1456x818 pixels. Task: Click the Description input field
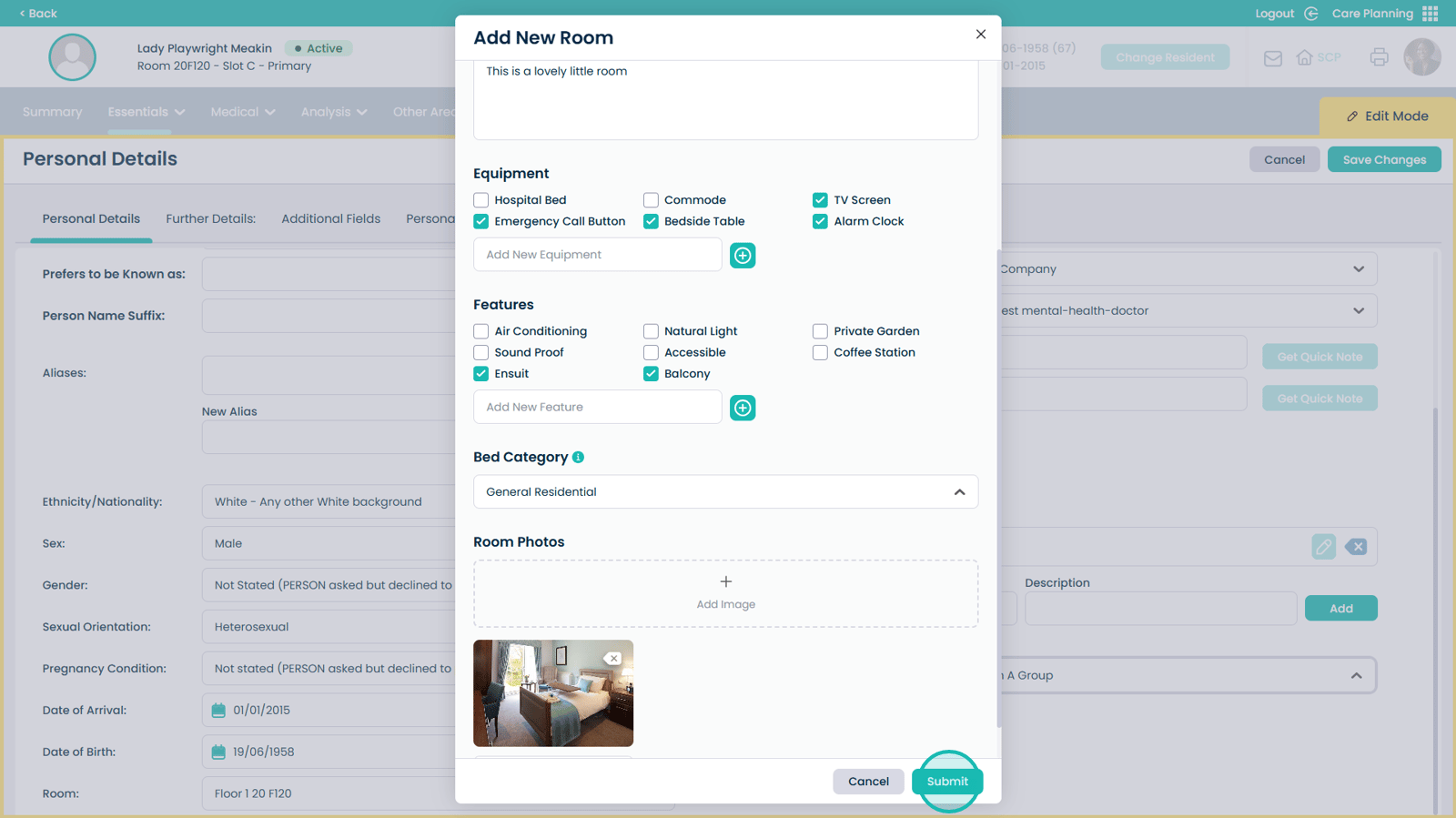(x=1160, y=609)
